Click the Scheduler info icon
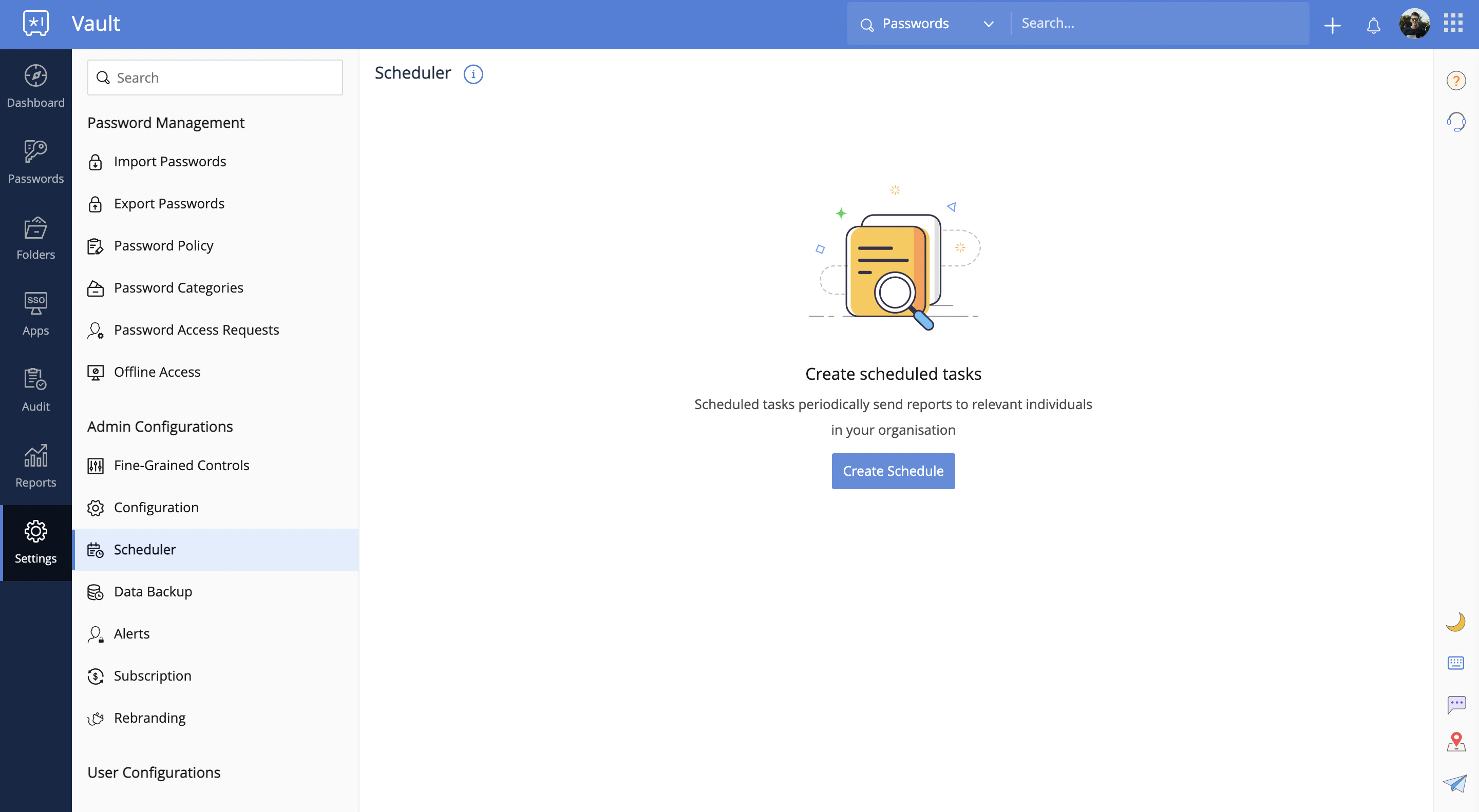1479x812 pixels. click(x=473, y=74)
